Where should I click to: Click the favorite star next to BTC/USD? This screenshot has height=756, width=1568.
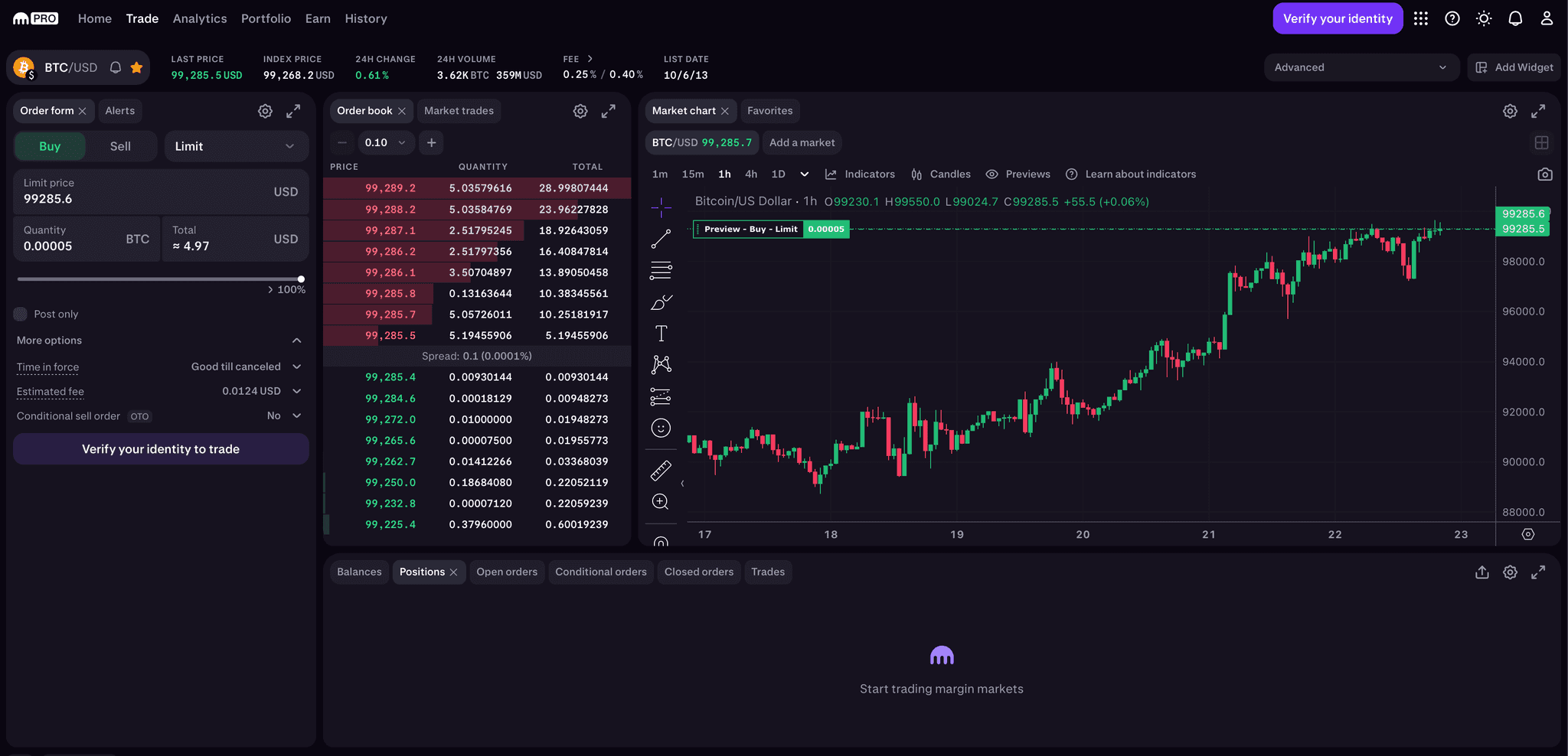point(136,67)
